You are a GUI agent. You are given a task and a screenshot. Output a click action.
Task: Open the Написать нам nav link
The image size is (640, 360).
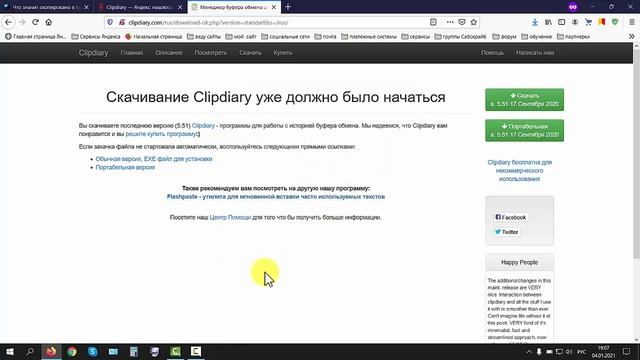tap(535, 53)
